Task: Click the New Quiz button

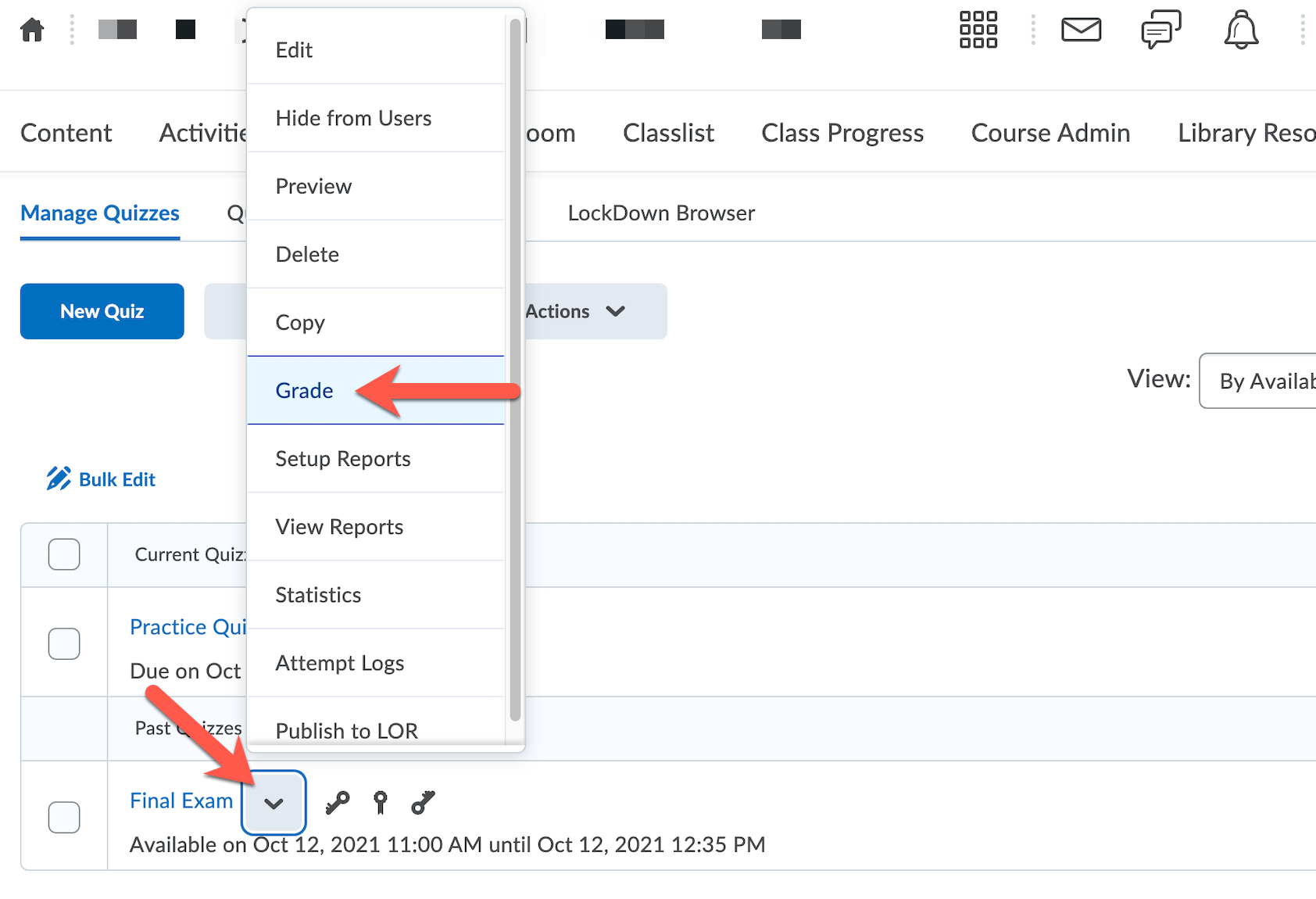Action: coord(102,311)
